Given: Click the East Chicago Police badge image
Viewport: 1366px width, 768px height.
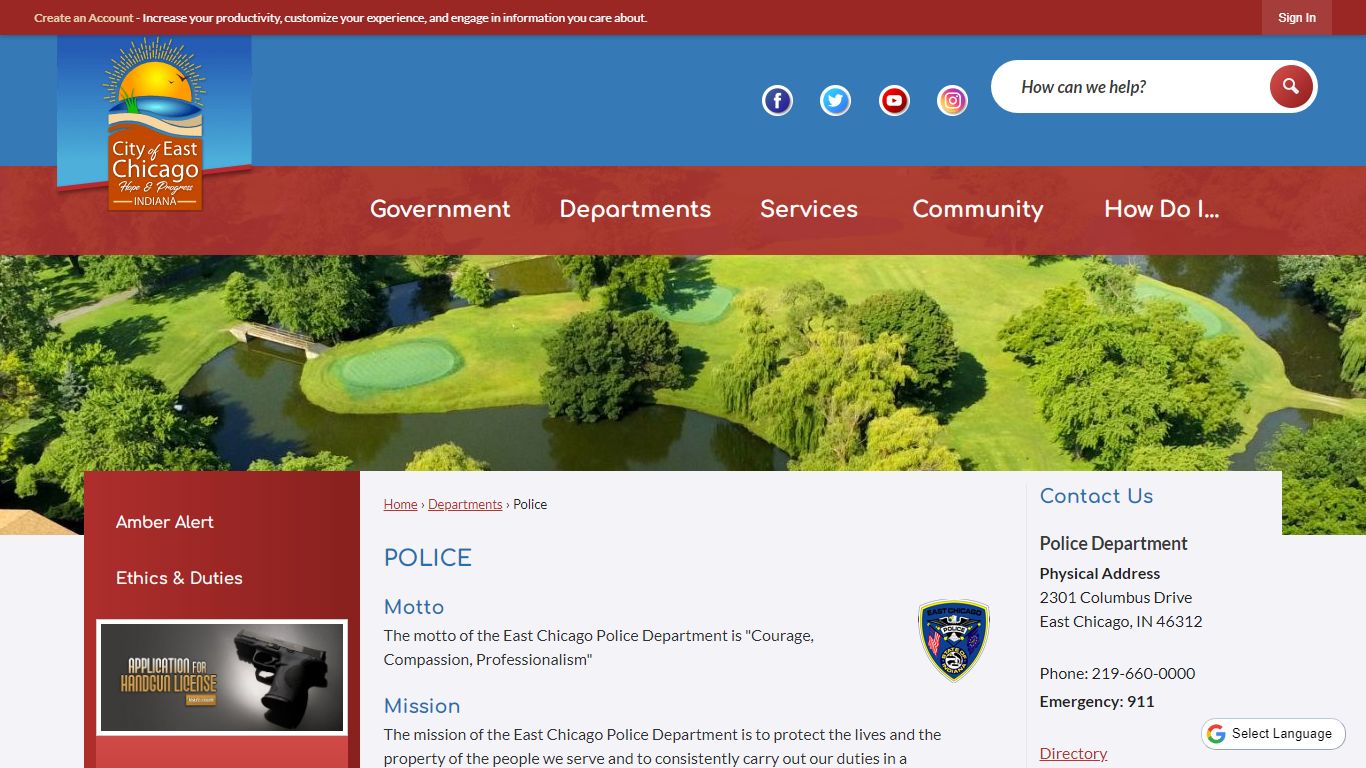Looking at the screenshot, I should tap(954, 641).
